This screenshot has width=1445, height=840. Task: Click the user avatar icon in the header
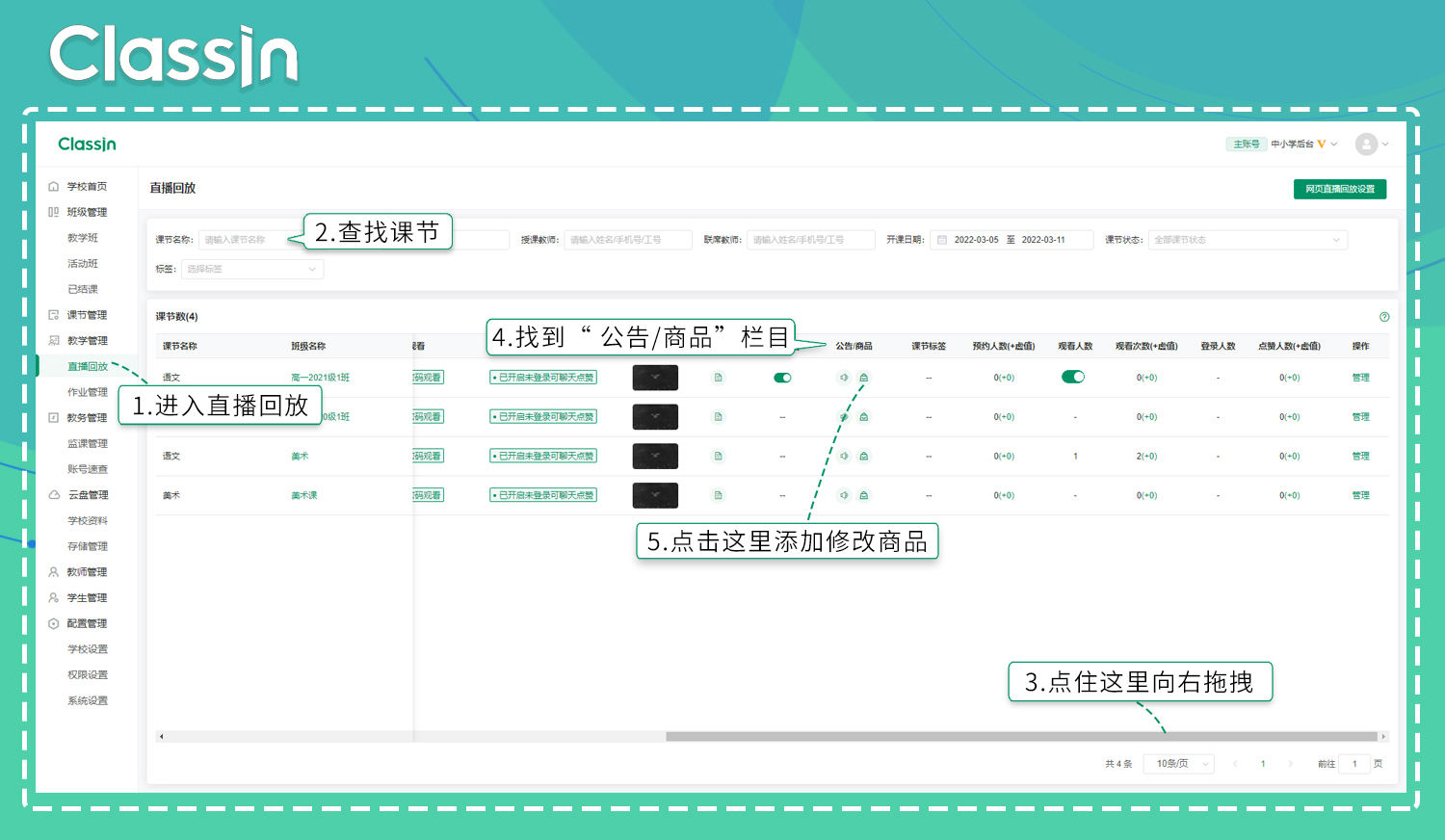(1366, 144)
